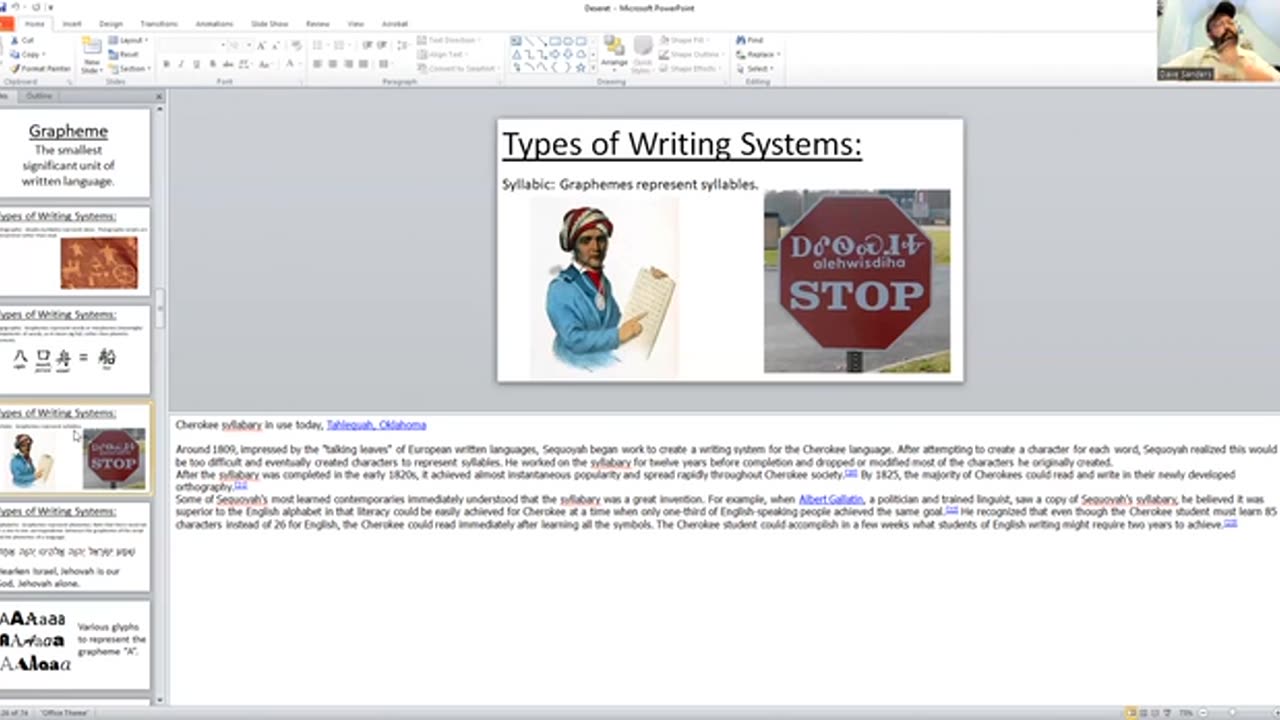Viewport: 1280px width, 720px height.
Task: Switch to the Insert tab
Action: [72, 23]
